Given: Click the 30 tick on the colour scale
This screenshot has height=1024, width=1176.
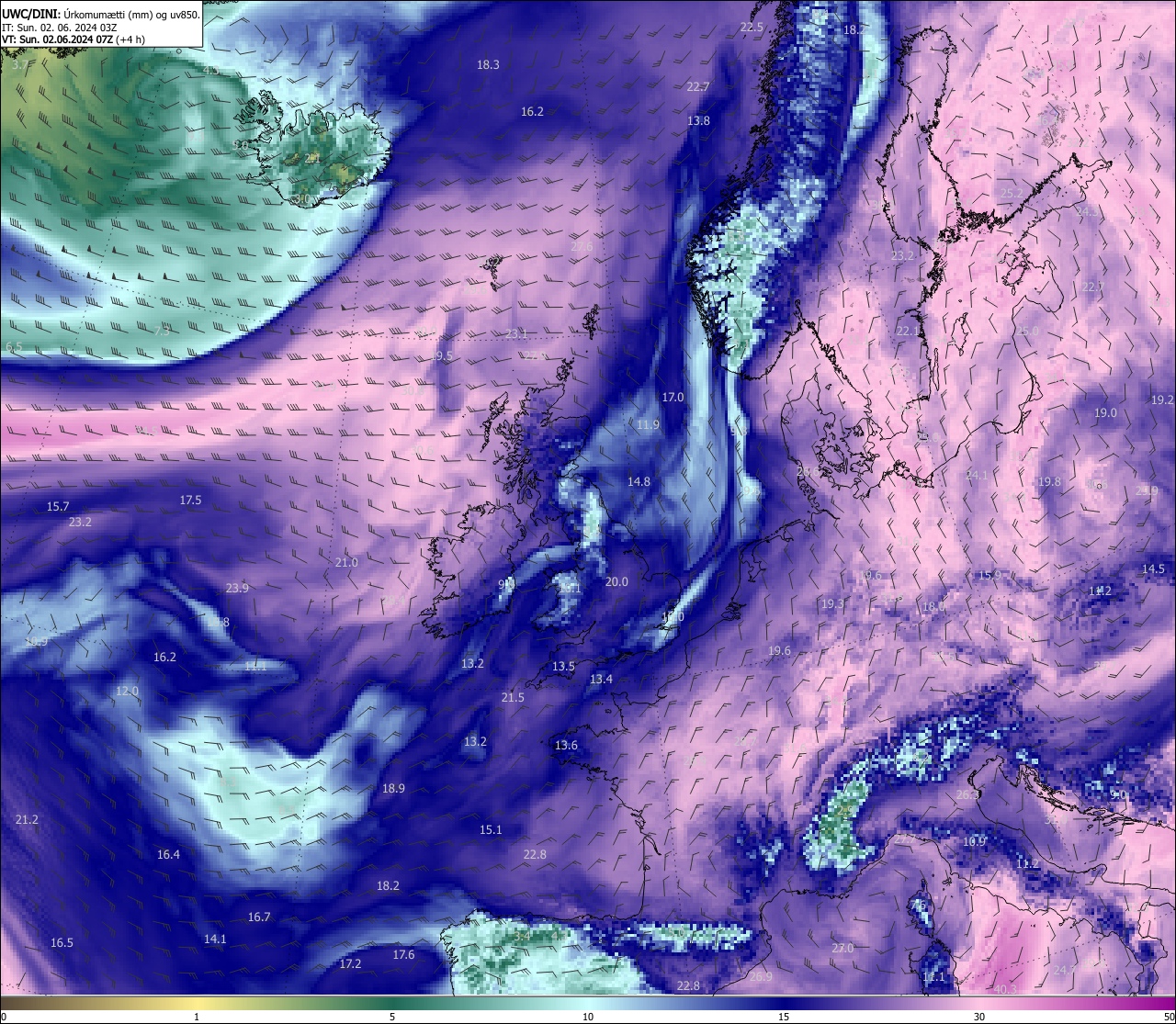Looking at the screenshot, I should click(x=979, y=1017).
